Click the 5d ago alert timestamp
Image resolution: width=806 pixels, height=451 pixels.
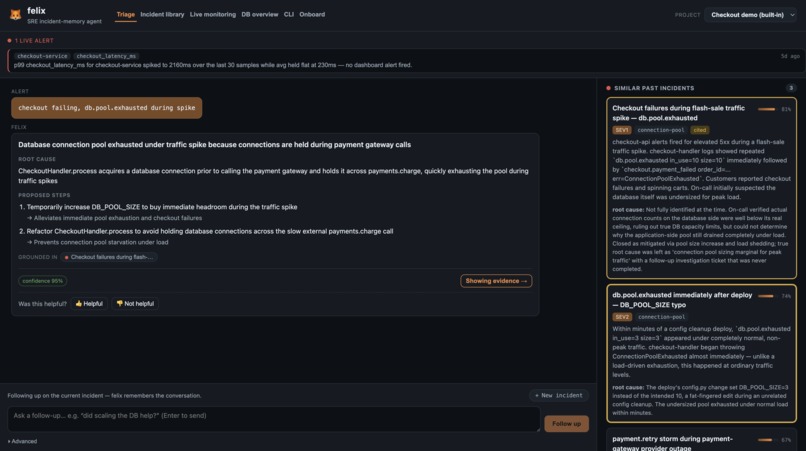pos(790,56)
